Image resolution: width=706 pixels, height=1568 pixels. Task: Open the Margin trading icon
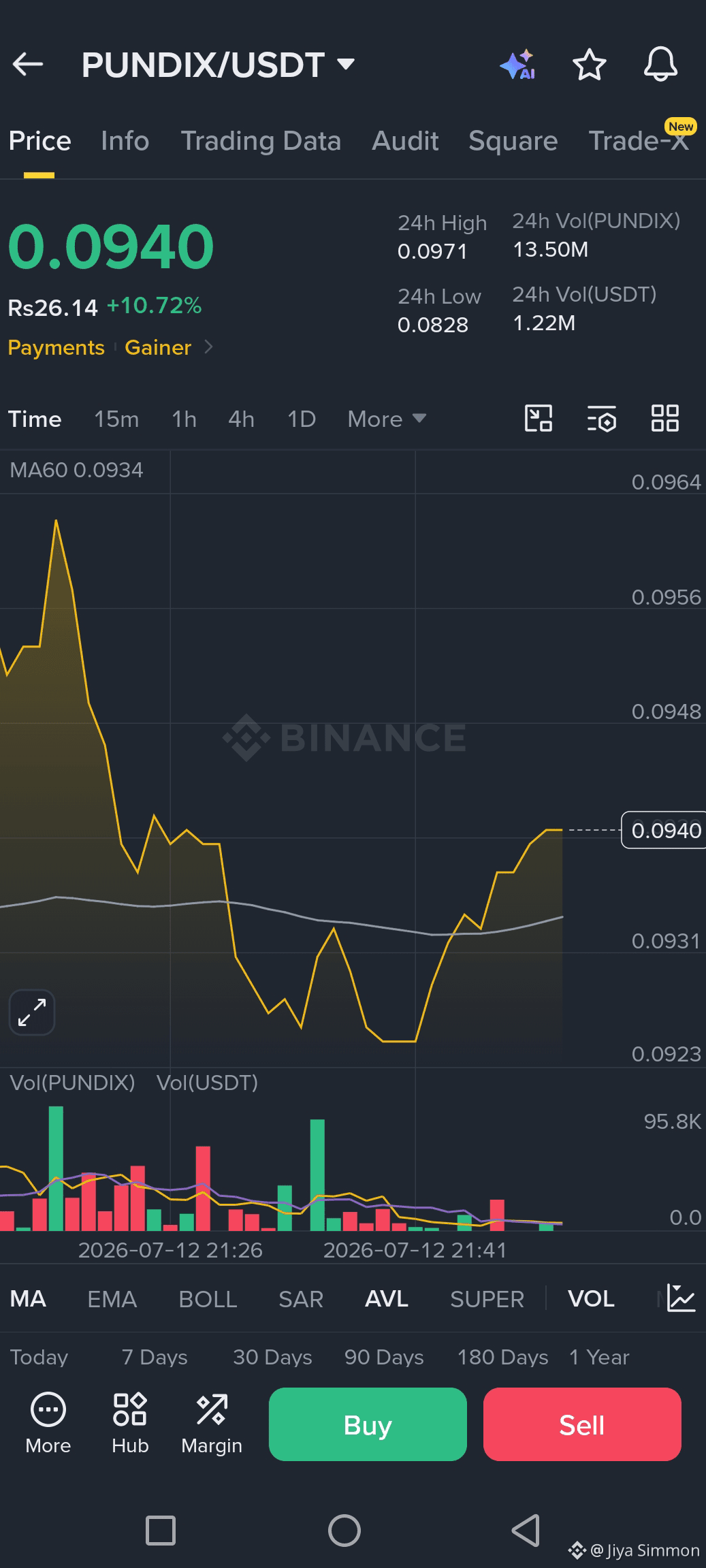pos(212,1409)
